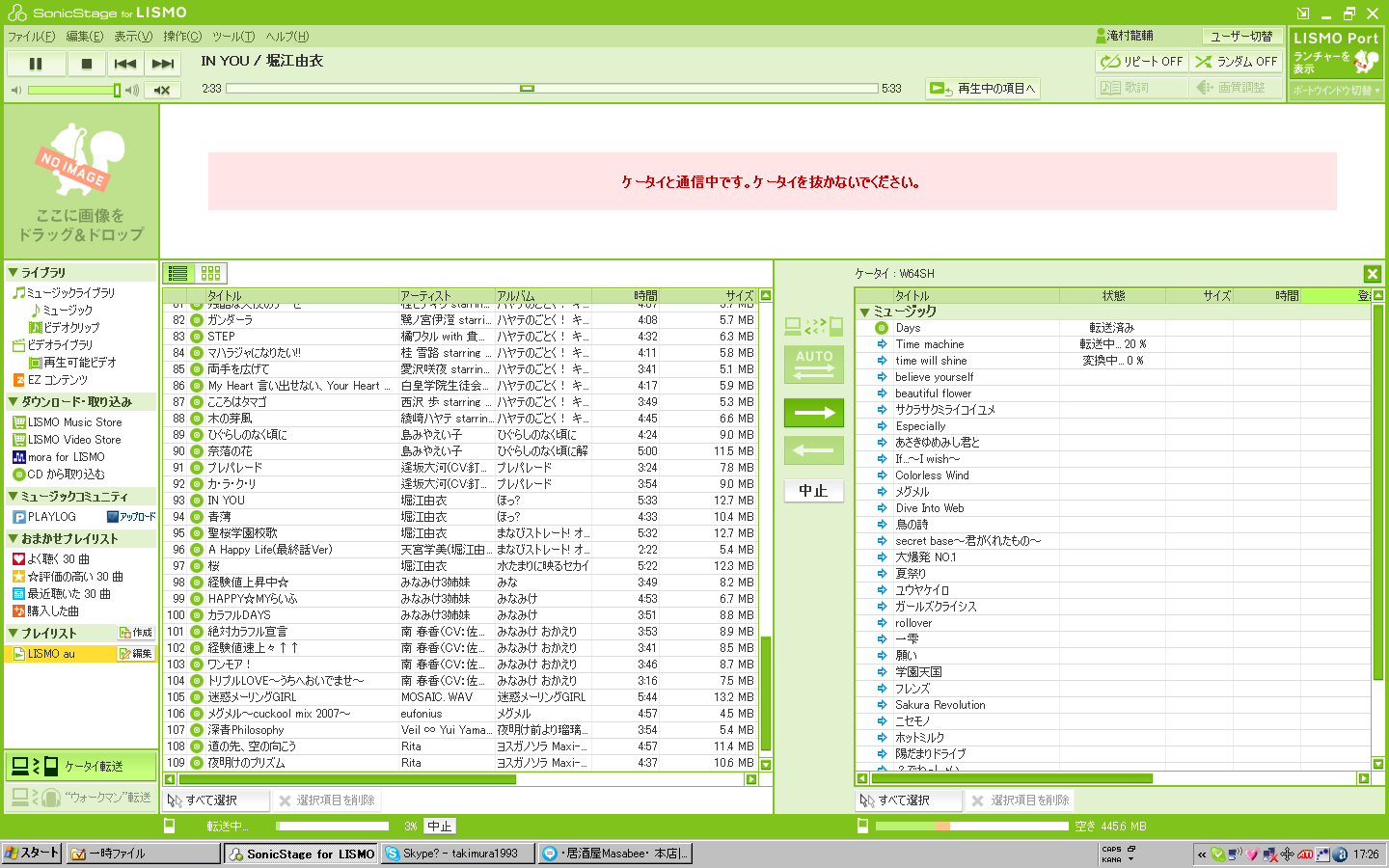Click the upload button next to PLAYLOG
This screenshot has height=868, width=1389.
click(x=131, y=517)
